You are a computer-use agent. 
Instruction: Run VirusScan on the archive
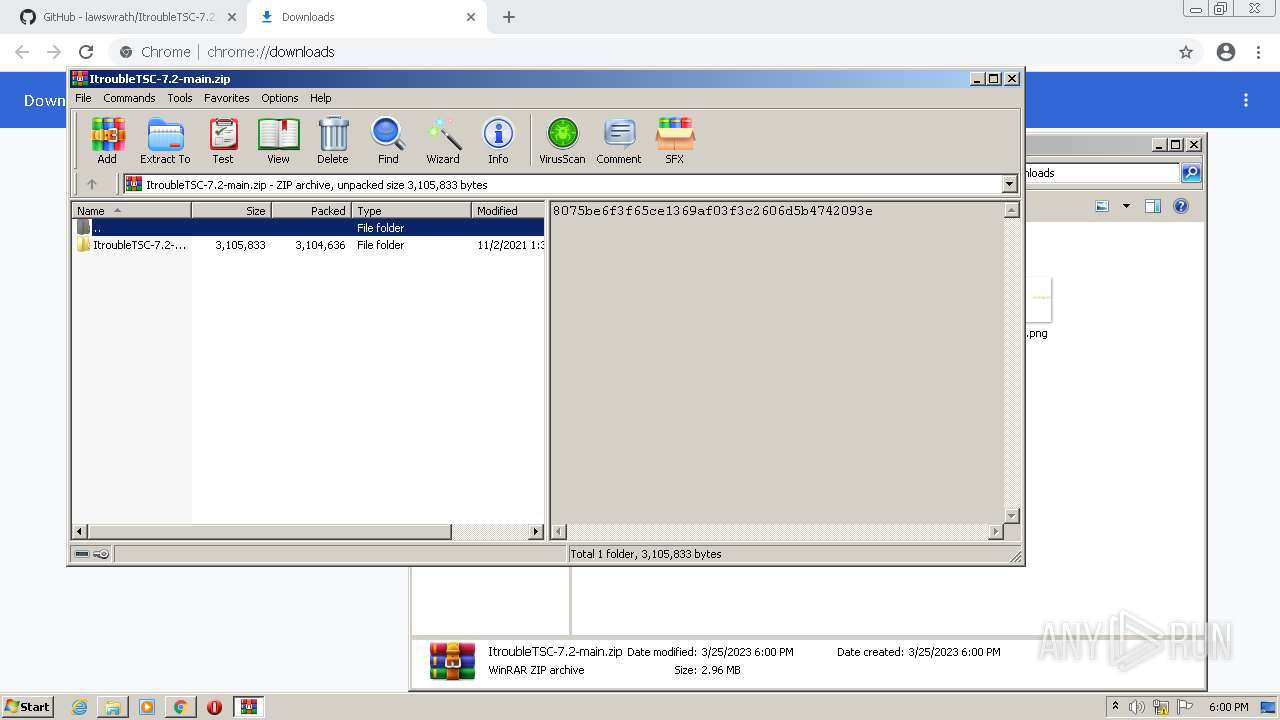pos(562,140)
